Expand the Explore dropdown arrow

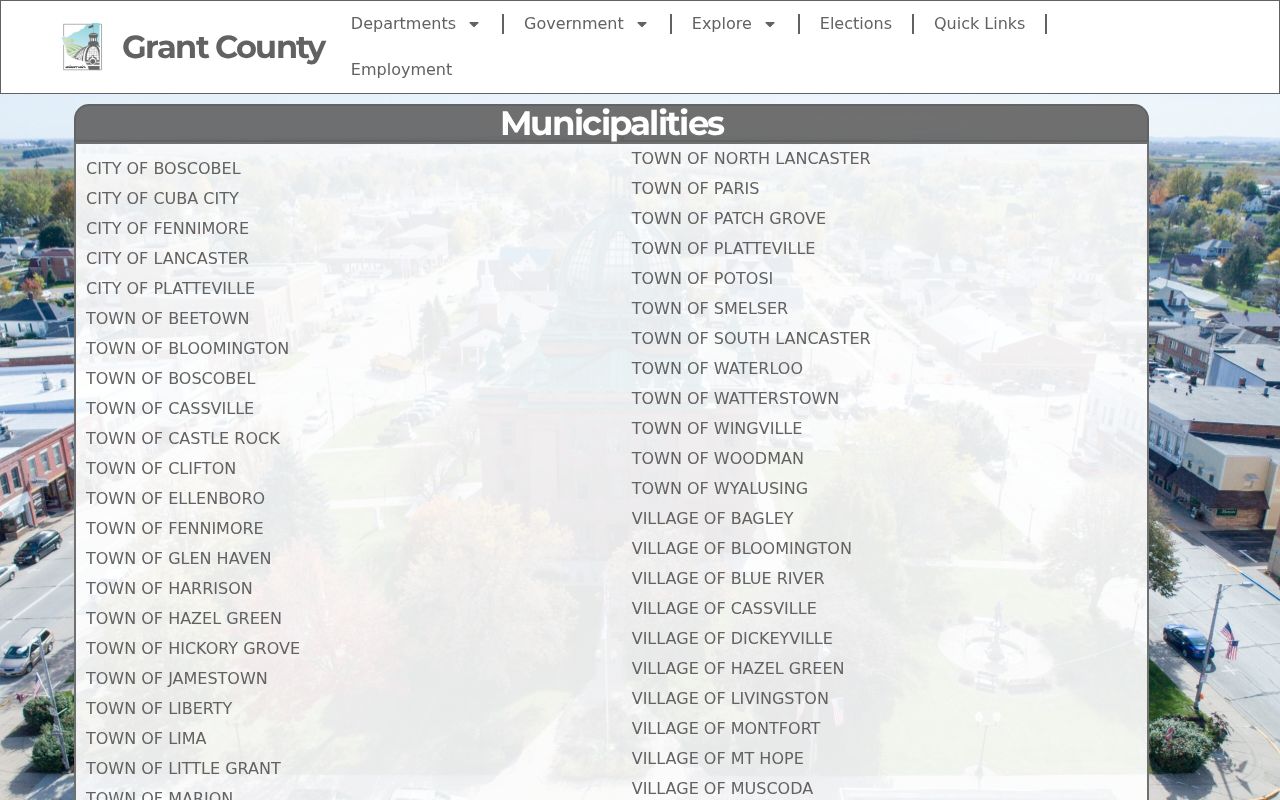click(770, 24)
